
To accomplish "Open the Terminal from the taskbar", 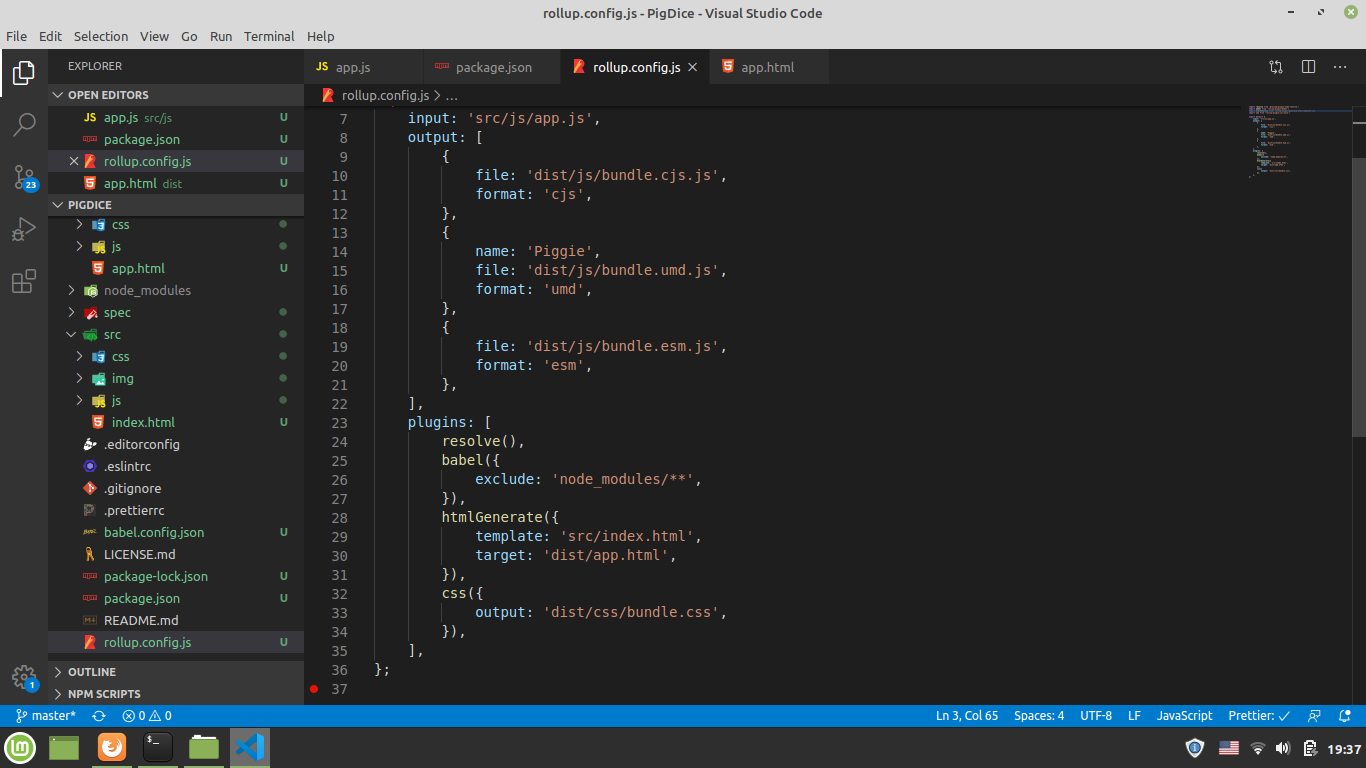I will (158, 747).
